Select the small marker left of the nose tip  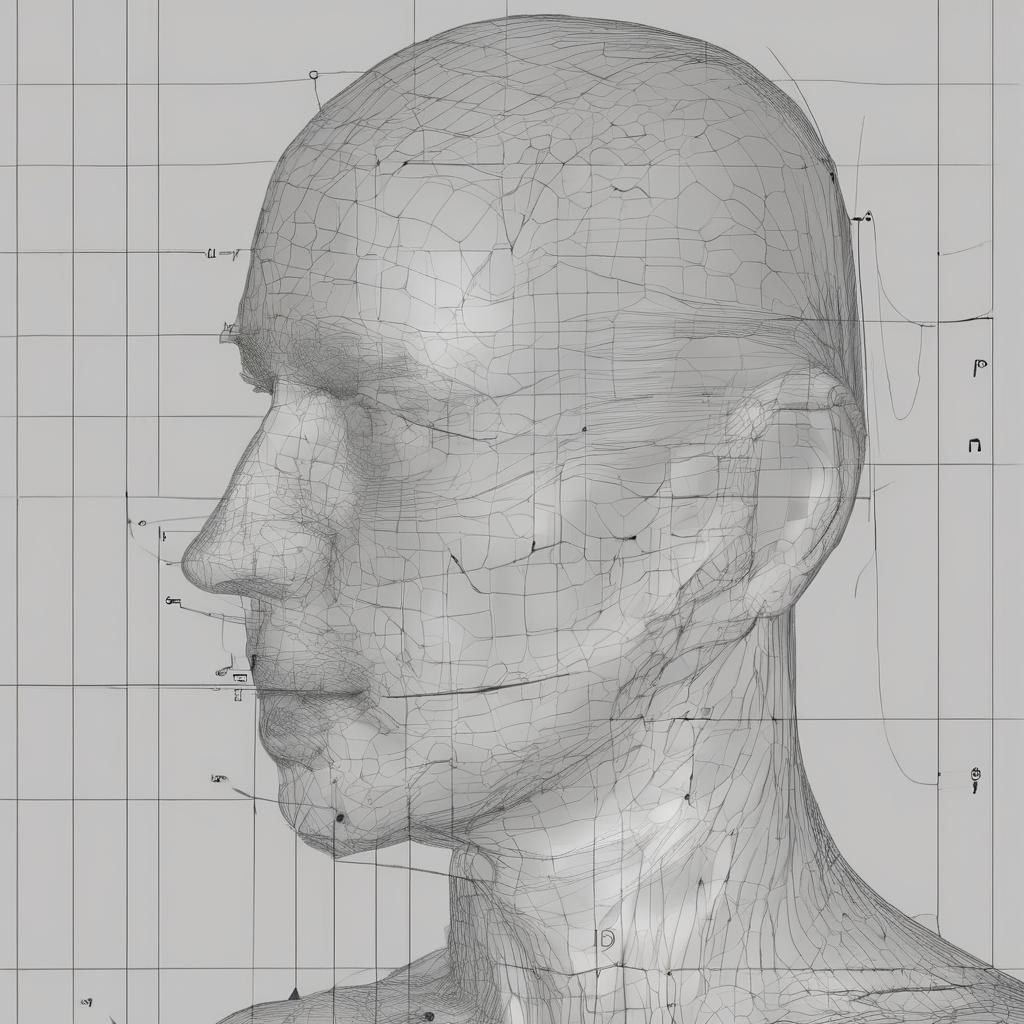tap(142, 522)
